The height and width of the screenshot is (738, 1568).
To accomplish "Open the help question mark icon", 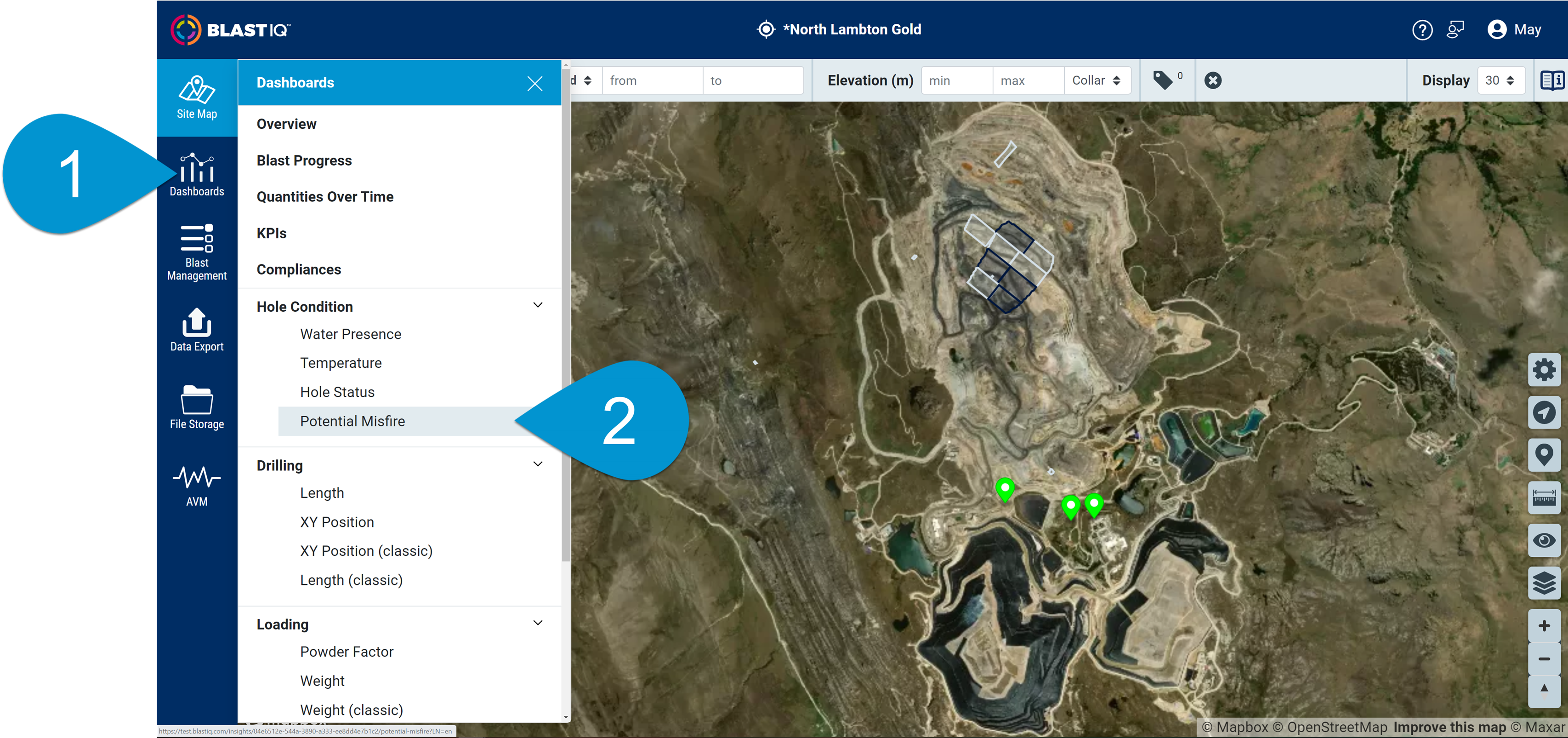I will (1422, 30).
